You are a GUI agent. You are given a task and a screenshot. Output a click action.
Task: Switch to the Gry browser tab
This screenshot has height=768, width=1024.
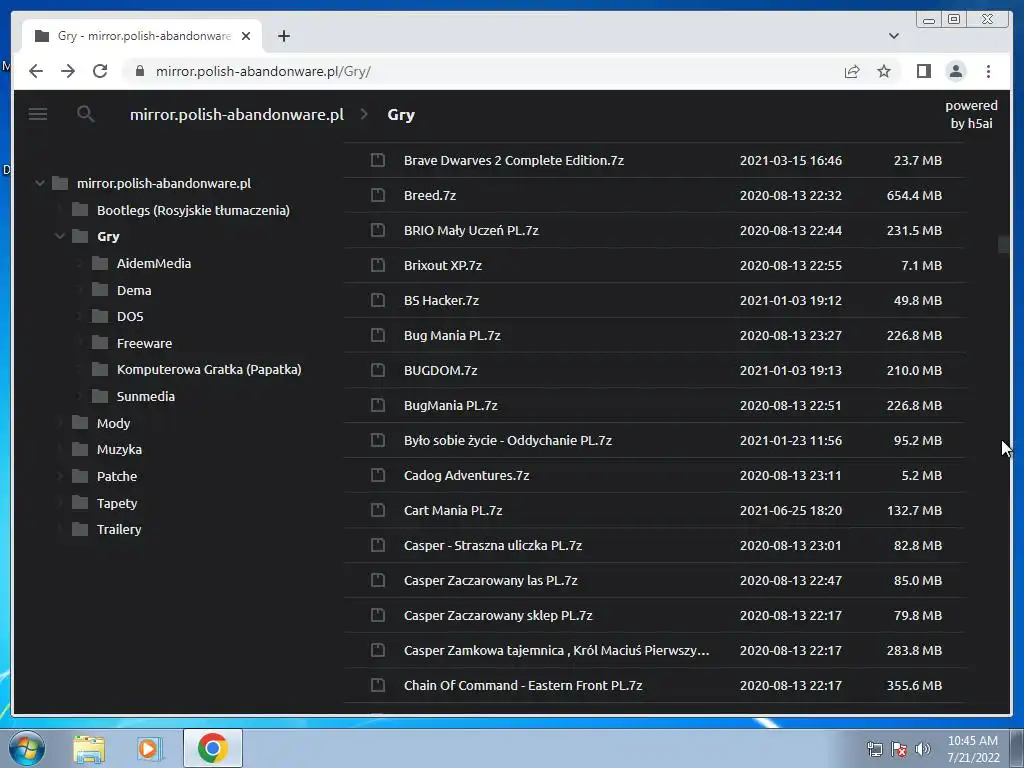click(142, 36)
